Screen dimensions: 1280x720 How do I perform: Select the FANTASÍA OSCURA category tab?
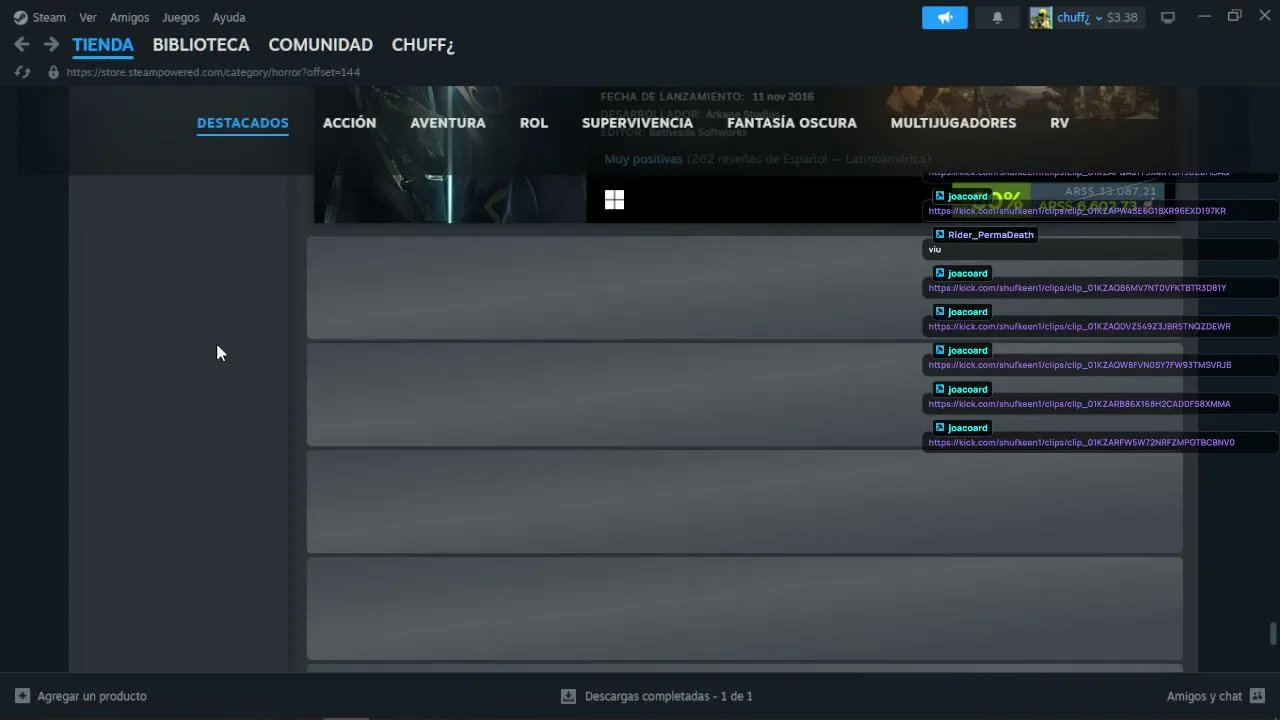point(792,123)
